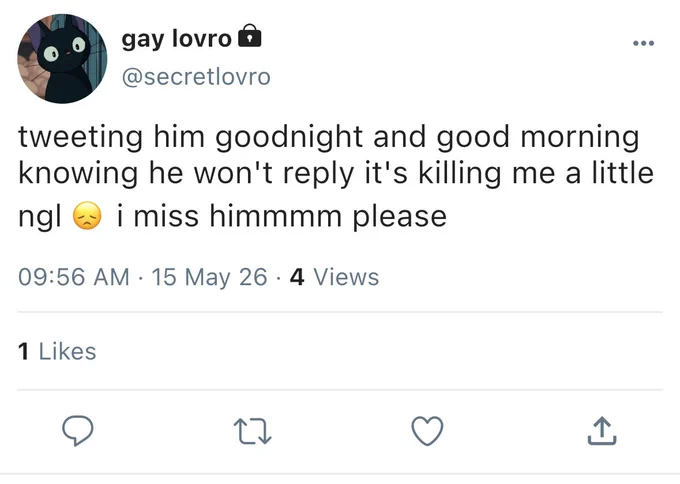Open the black cat profile picture
Image resolution: width=680 pixels, height=484 pixels.
pos(62,59)
